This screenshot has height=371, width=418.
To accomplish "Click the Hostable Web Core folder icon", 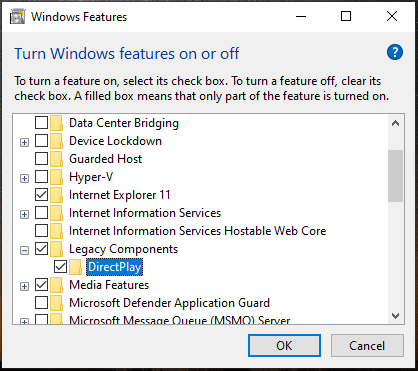I will click(x=57, y=231).
